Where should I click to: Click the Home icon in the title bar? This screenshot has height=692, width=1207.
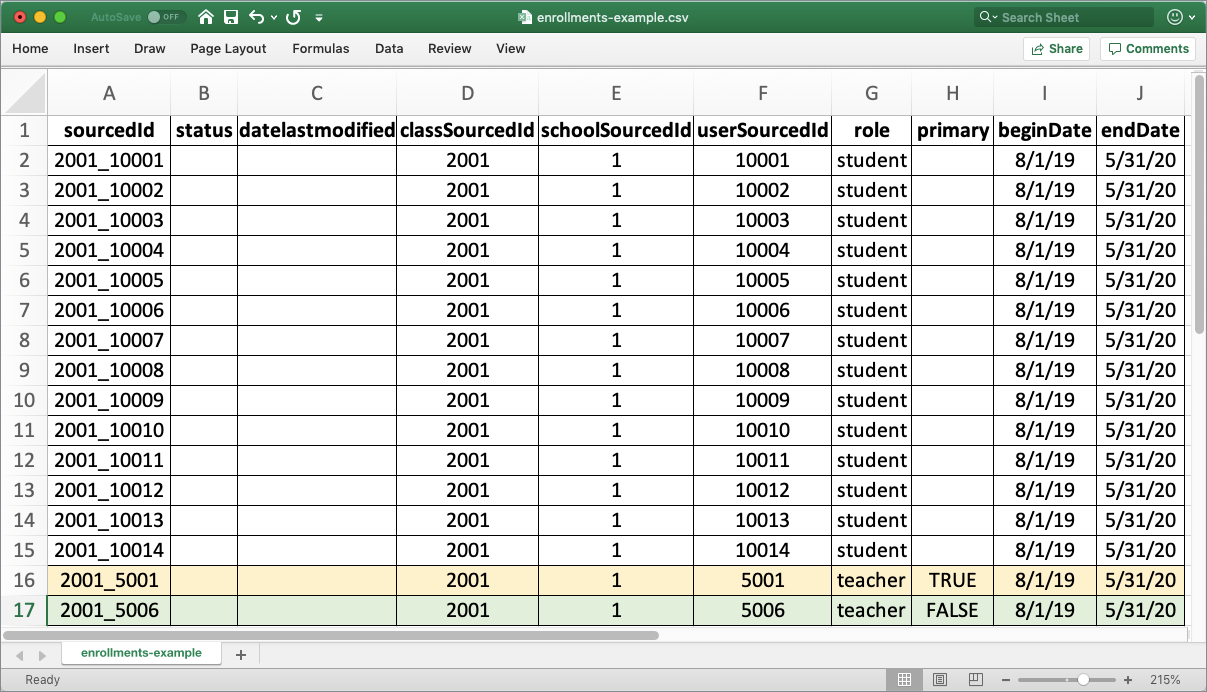click(x=206, y=17)
